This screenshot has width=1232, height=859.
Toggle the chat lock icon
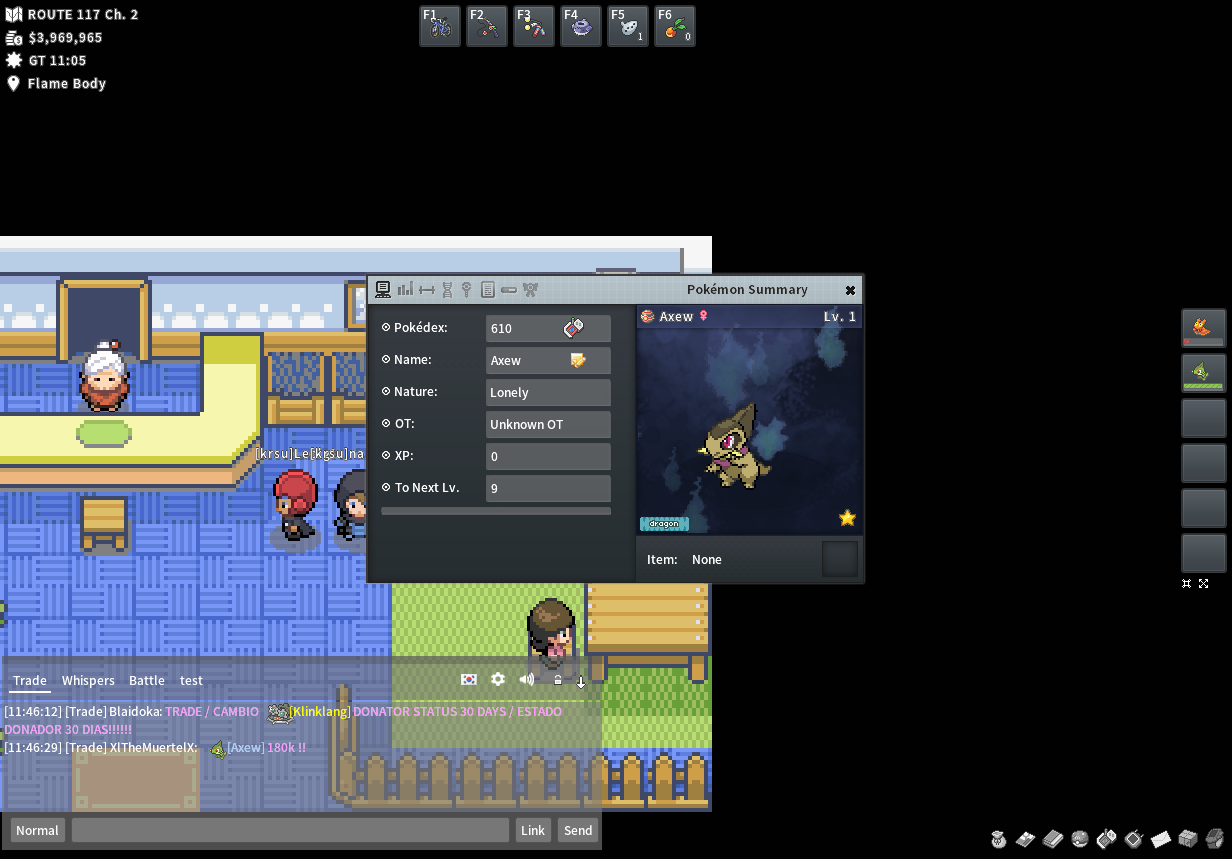(x=558, y=680)
